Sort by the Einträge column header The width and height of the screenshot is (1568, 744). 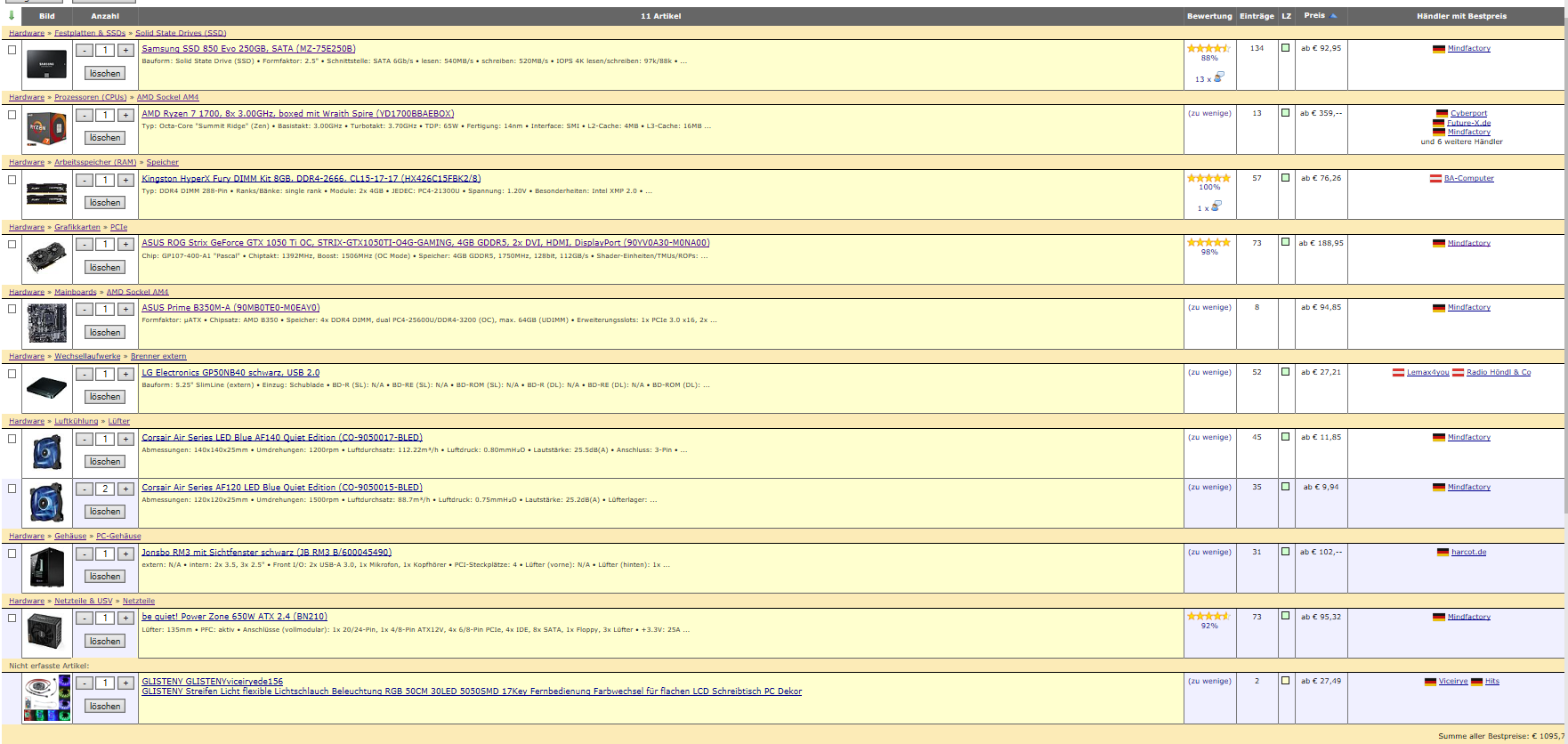(x=1257, y=16)
